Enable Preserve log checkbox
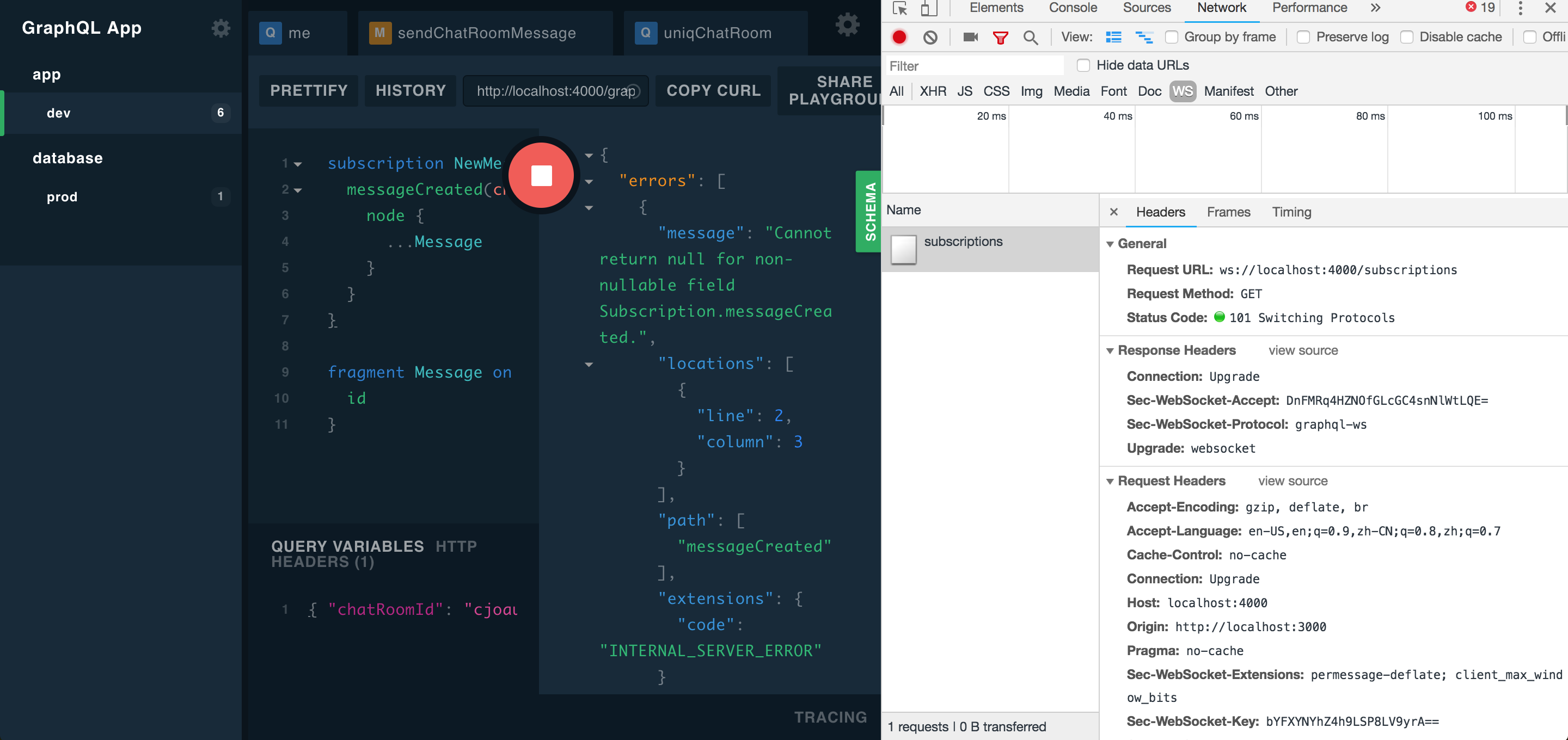Screen dimensions: 1568x740 click(1303, 37)
